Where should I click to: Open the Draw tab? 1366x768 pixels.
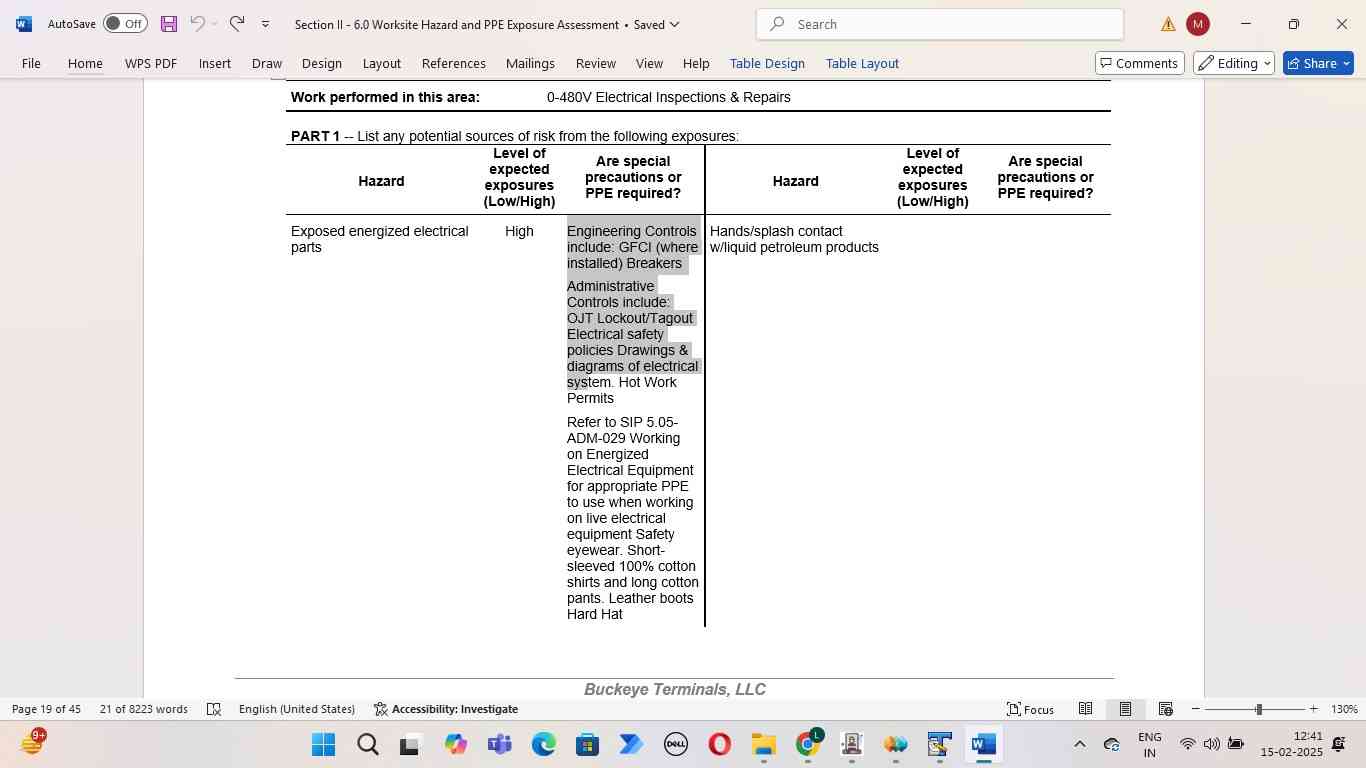tap(267, 63)
